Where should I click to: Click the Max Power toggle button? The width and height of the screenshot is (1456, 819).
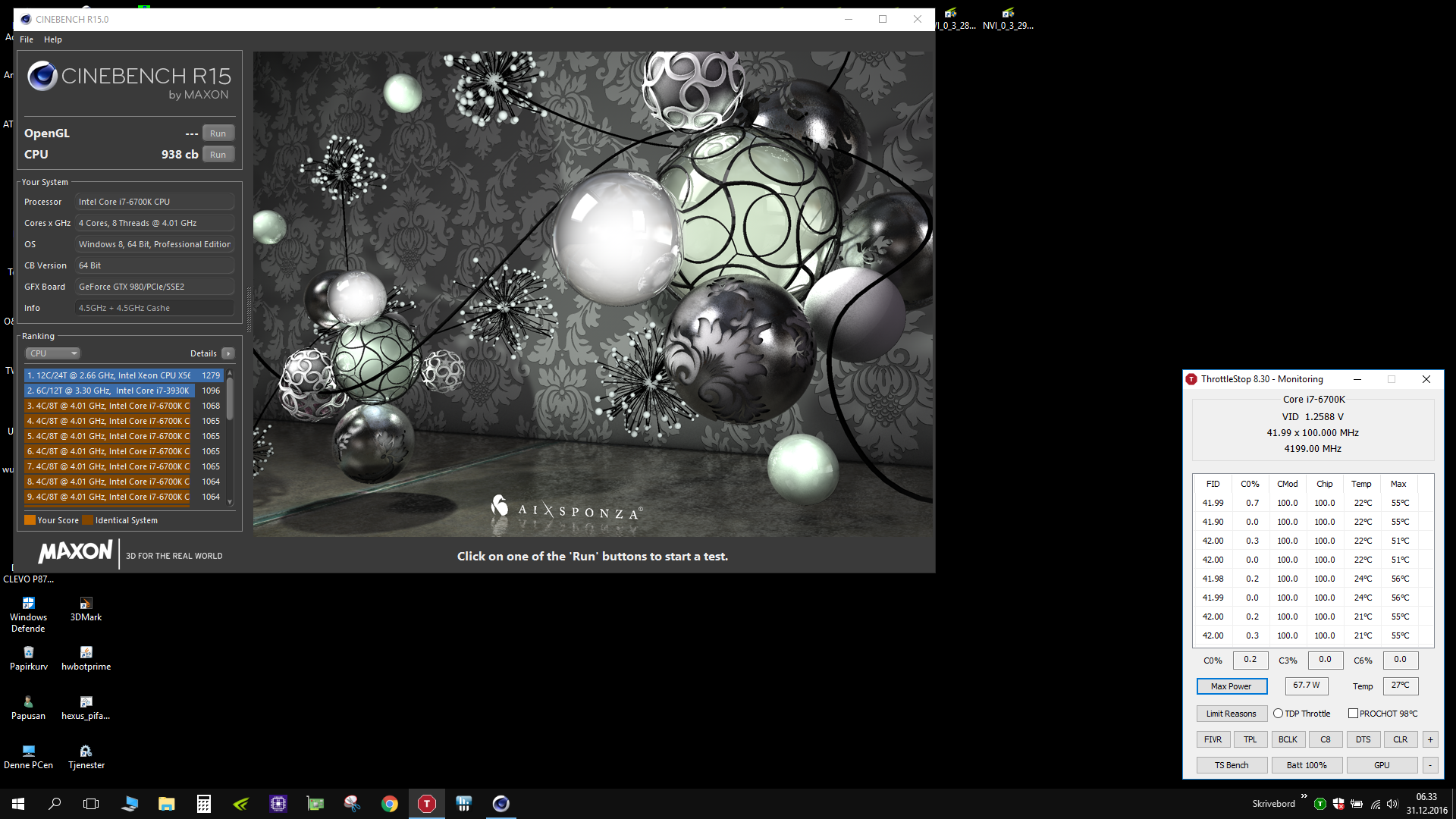(x=1232, y=686)
